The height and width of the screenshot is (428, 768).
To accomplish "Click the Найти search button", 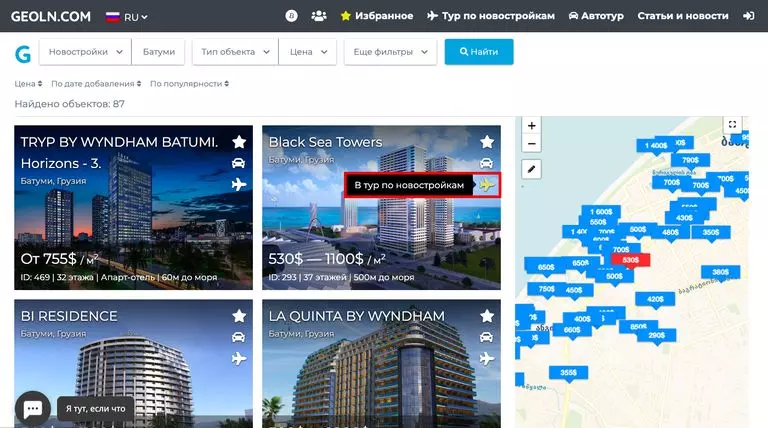I will 479,52.
